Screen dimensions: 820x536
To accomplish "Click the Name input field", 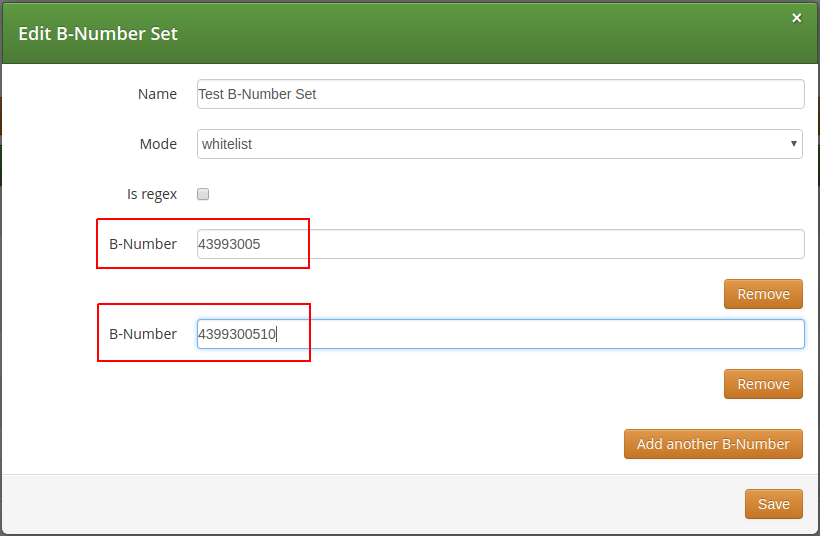I will tap(500, 94).
